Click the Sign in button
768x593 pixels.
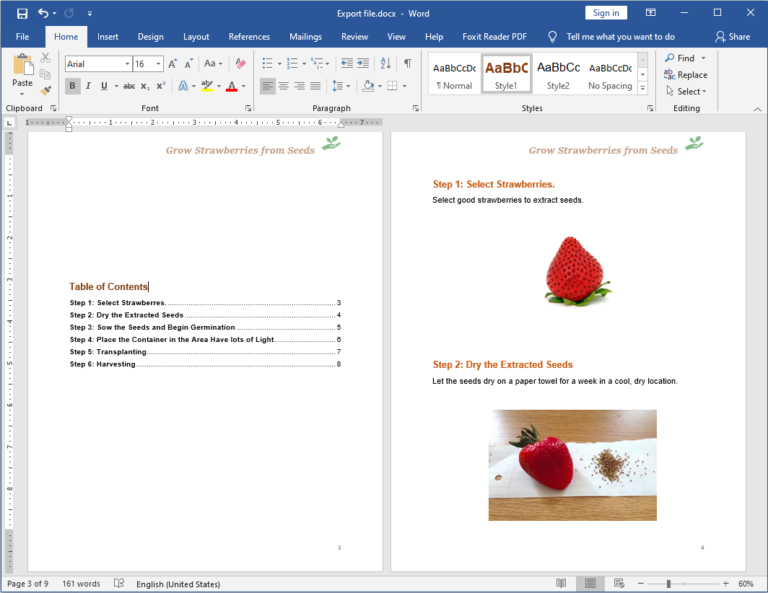pyautogui.click(x=606, y=13)
